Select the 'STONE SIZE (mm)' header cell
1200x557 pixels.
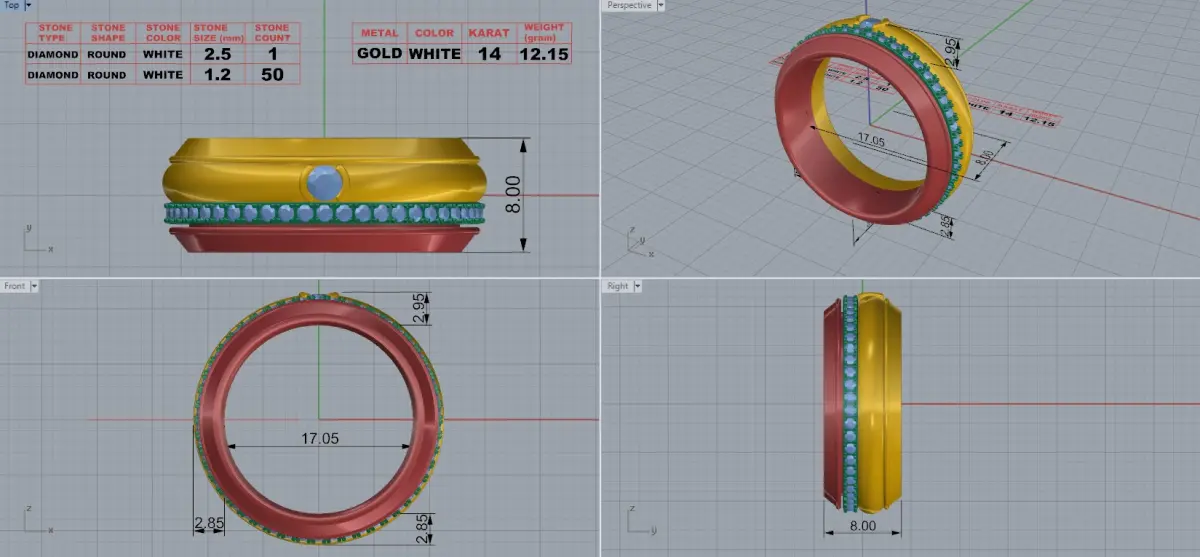tap(218, 32)
